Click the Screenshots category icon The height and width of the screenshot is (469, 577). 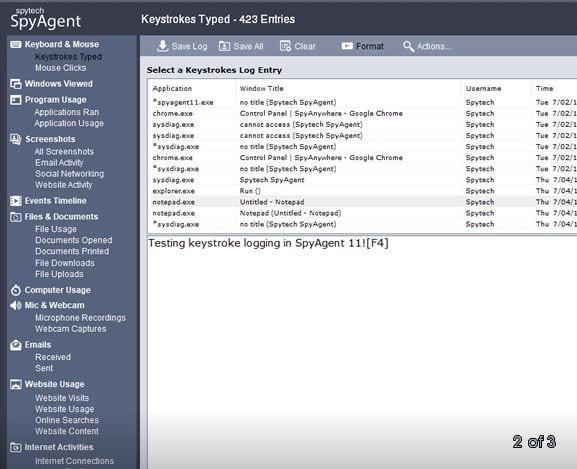16,139
